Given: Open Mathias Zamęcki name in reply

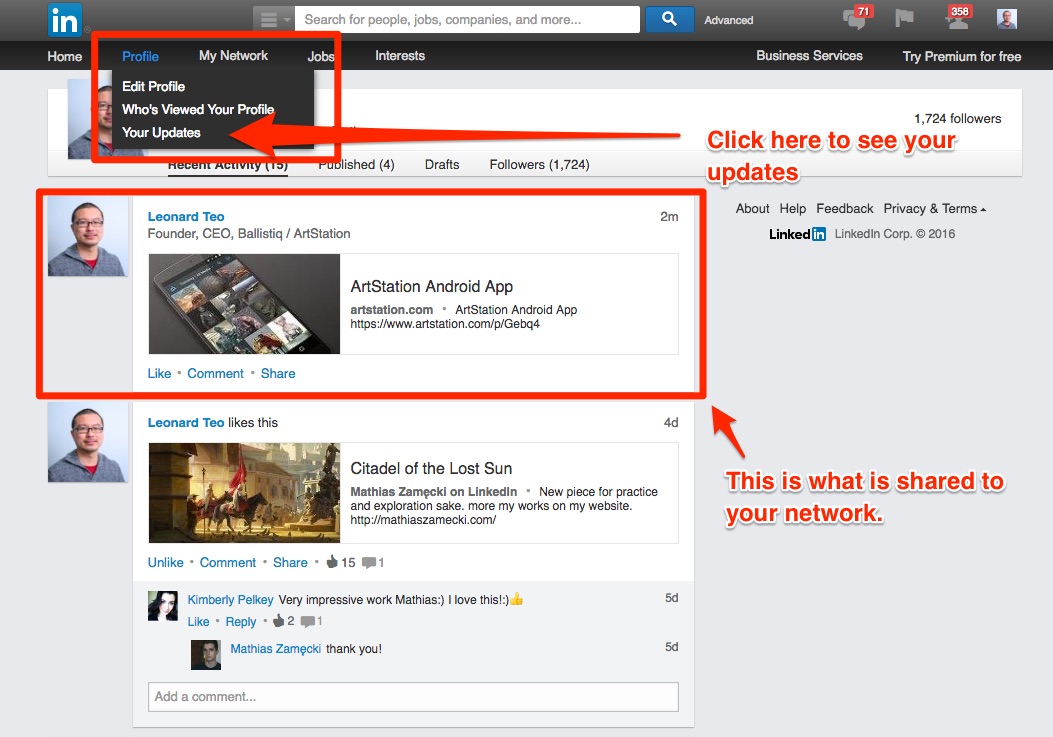Looking at the screenshot, I should (x=275, y=649).
